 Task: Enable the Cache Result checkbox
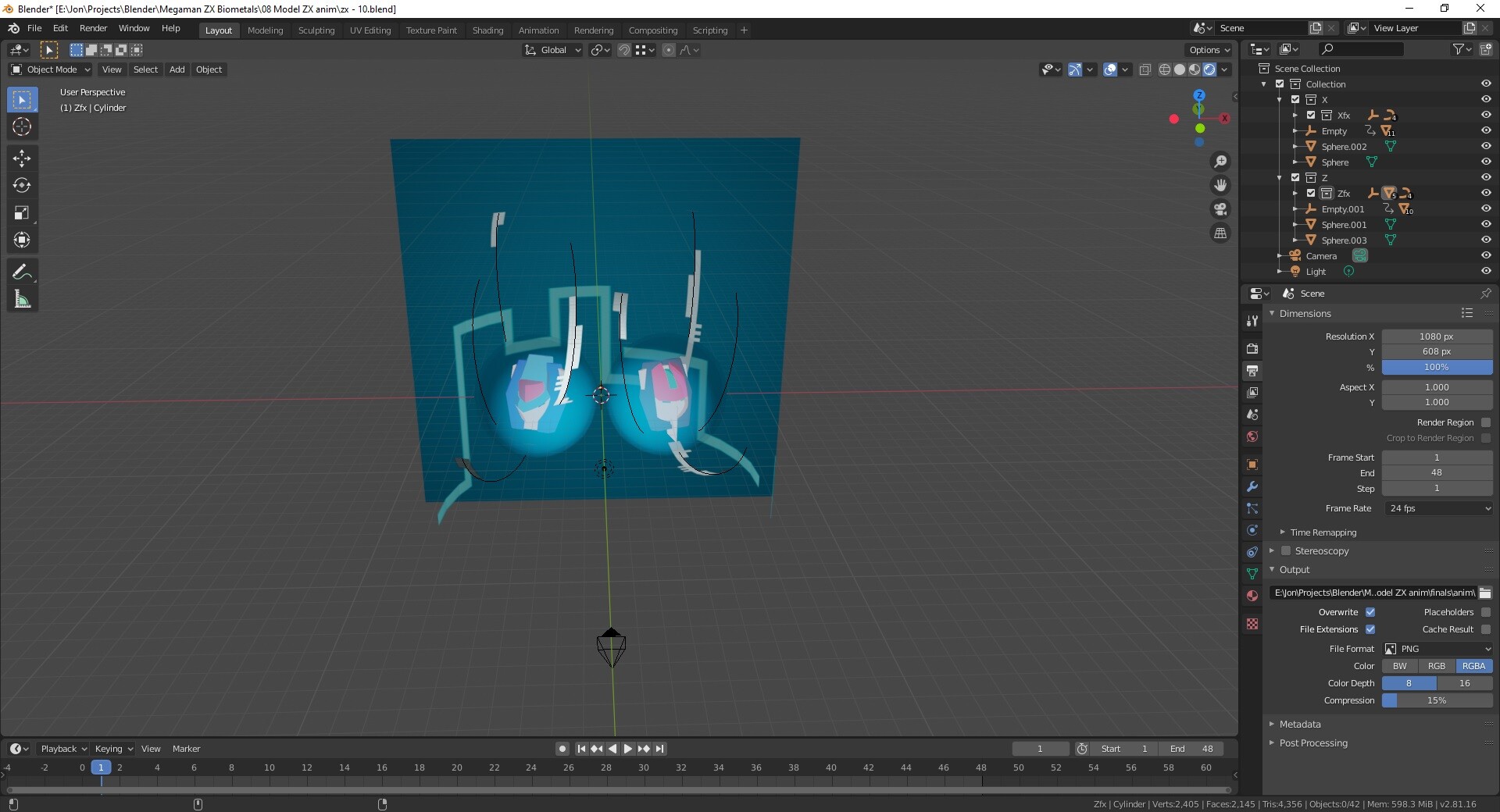(x=1486, y=629)
